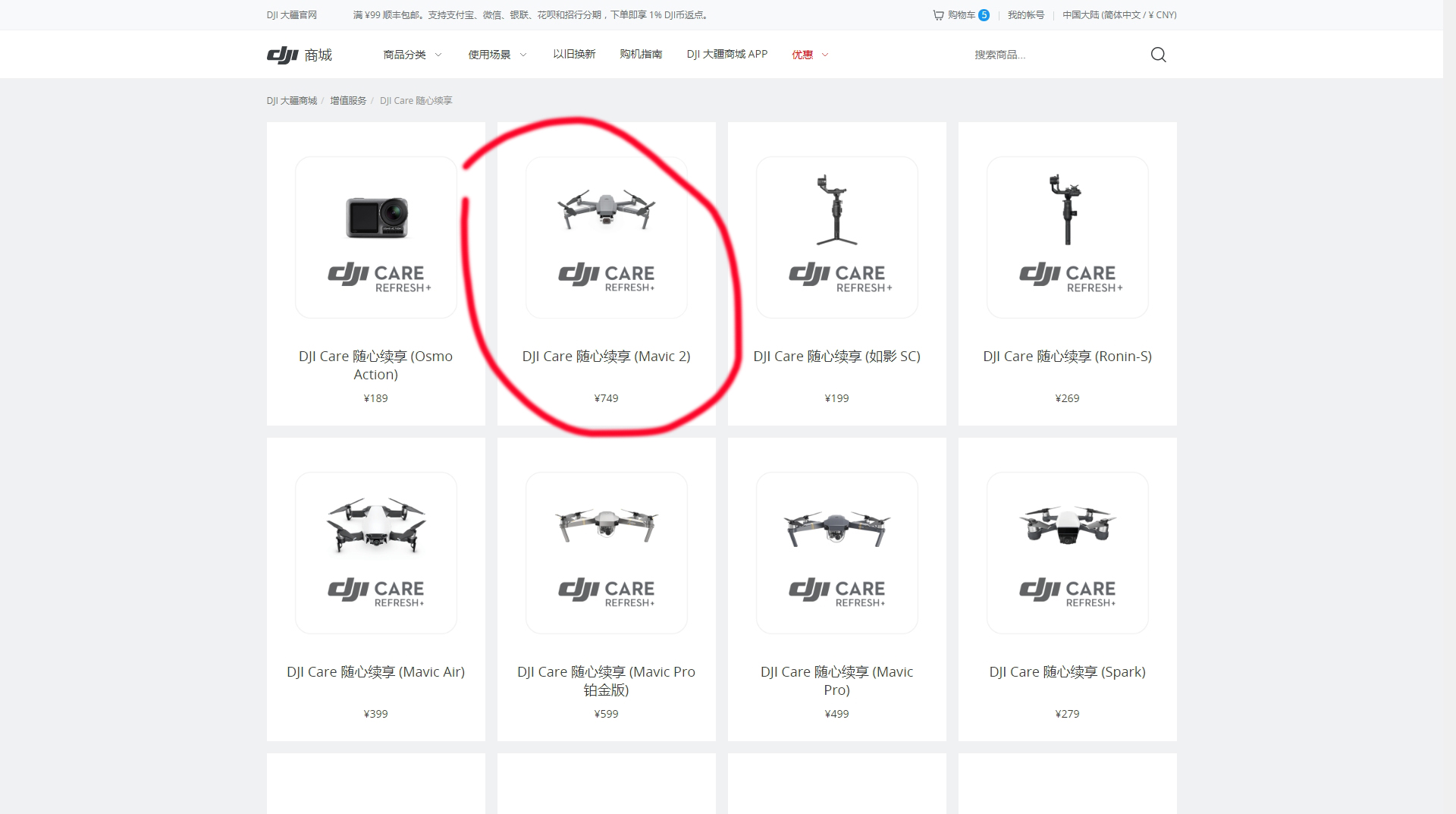Click the cart count badge showing 5
This screenshot has width=1456, height=814.
click(x=984, y=14)
